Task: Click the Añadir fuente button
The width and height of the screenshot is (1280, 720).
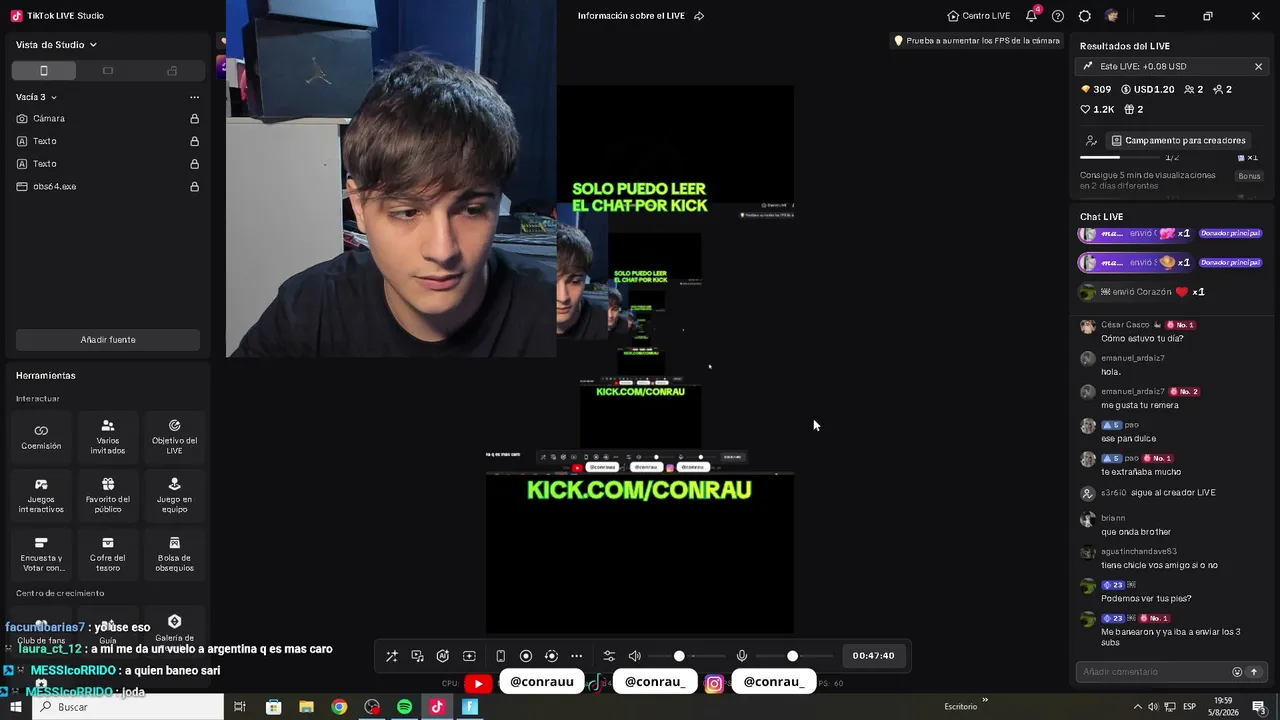Action: [108, 340]
